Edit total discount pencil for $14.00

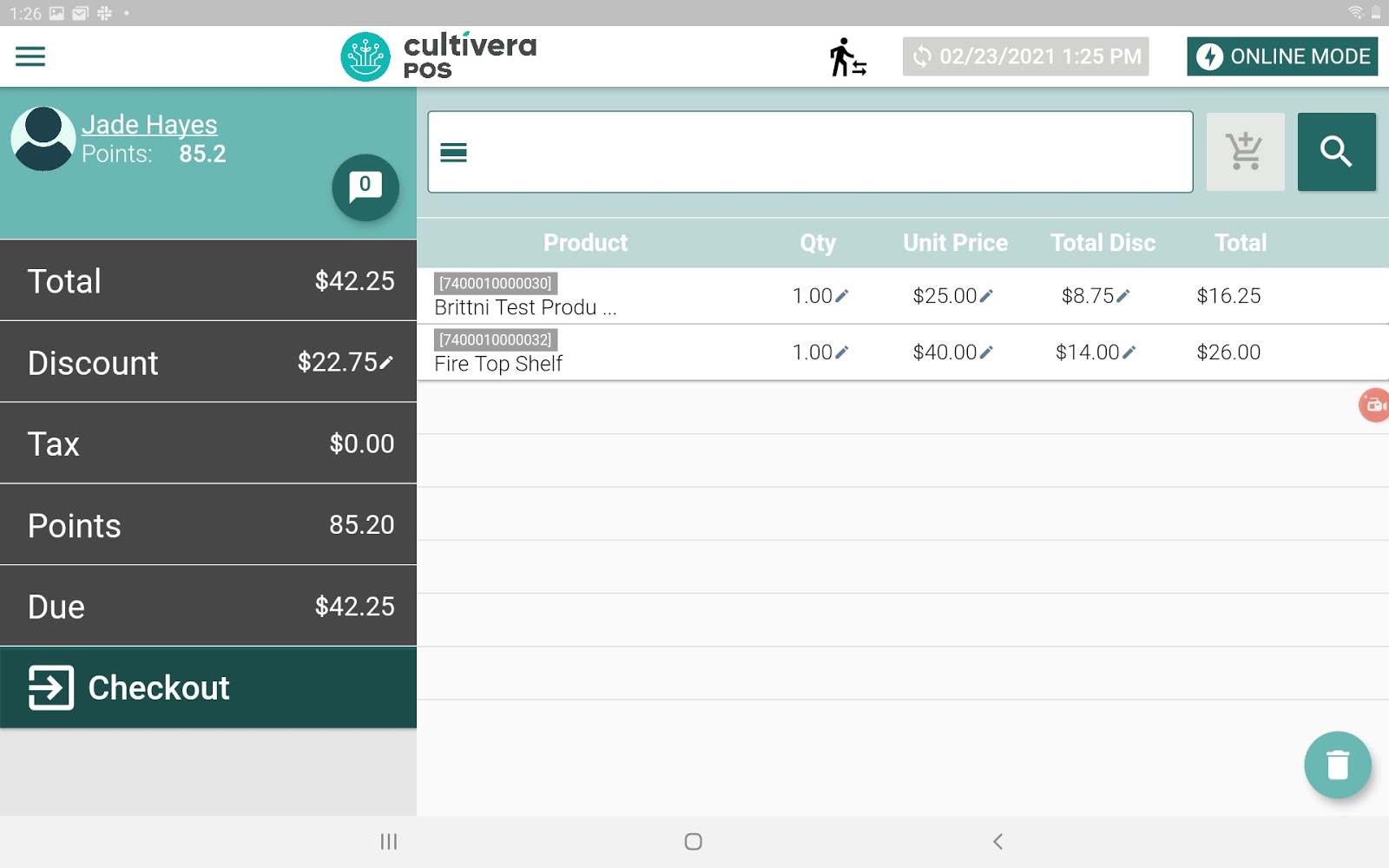[x=1129, y=352]
